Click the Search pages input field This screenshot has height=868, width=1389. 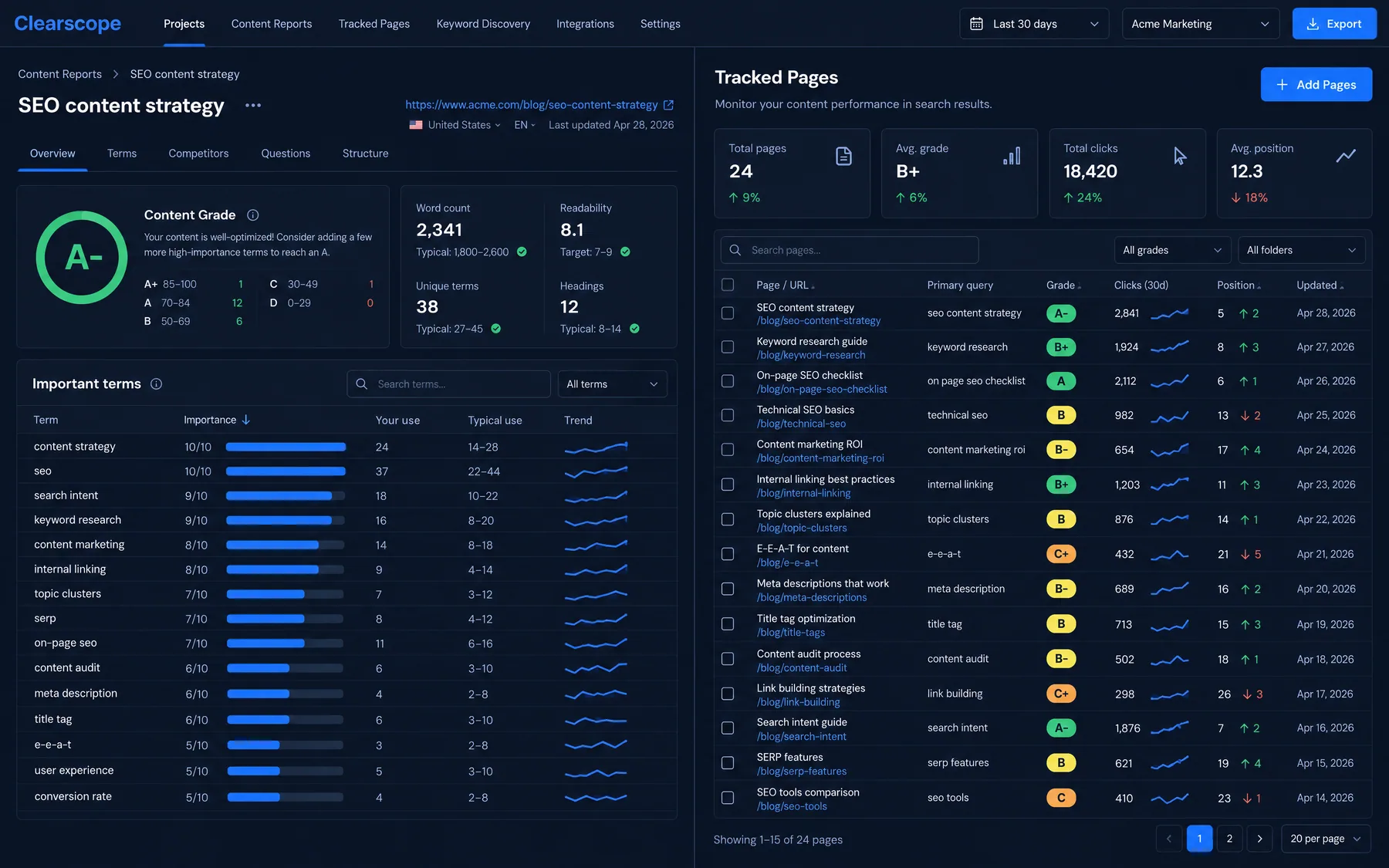coord(850,250)
